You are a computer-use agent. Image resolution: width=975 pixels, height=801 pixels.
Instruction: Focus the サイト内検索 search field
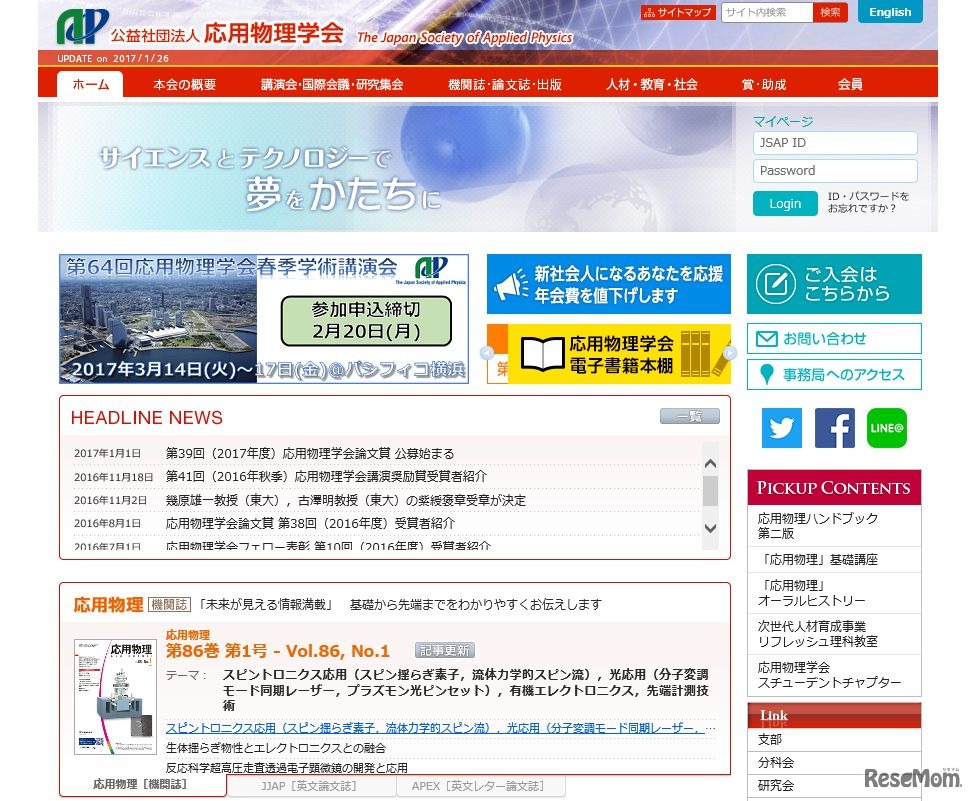point(767,12)
